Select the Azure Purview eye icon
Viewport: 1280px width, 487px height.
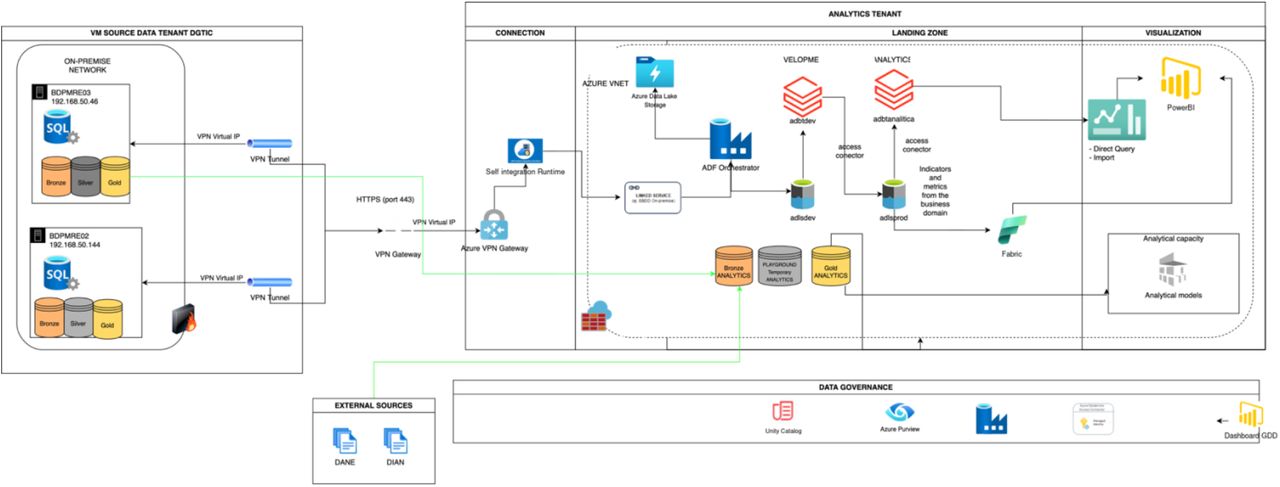pos(900,413)
